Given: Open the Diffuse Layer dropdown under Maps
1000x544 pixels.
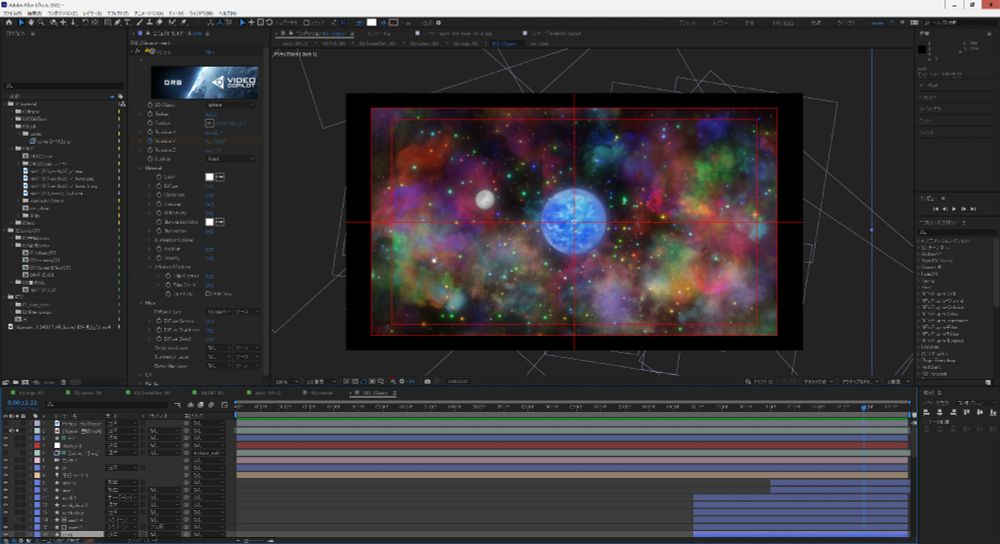Looking at the screenshot, I should pos(219,311).
